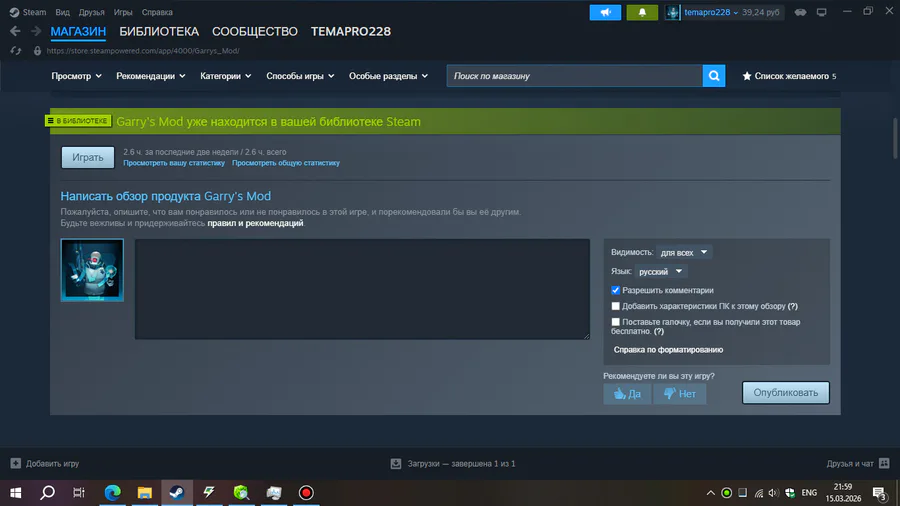Image resolution: width=900 pixels, height=506 pixels.
Task: Switch to Big Picture monitor icon
Action: (822, 12)
